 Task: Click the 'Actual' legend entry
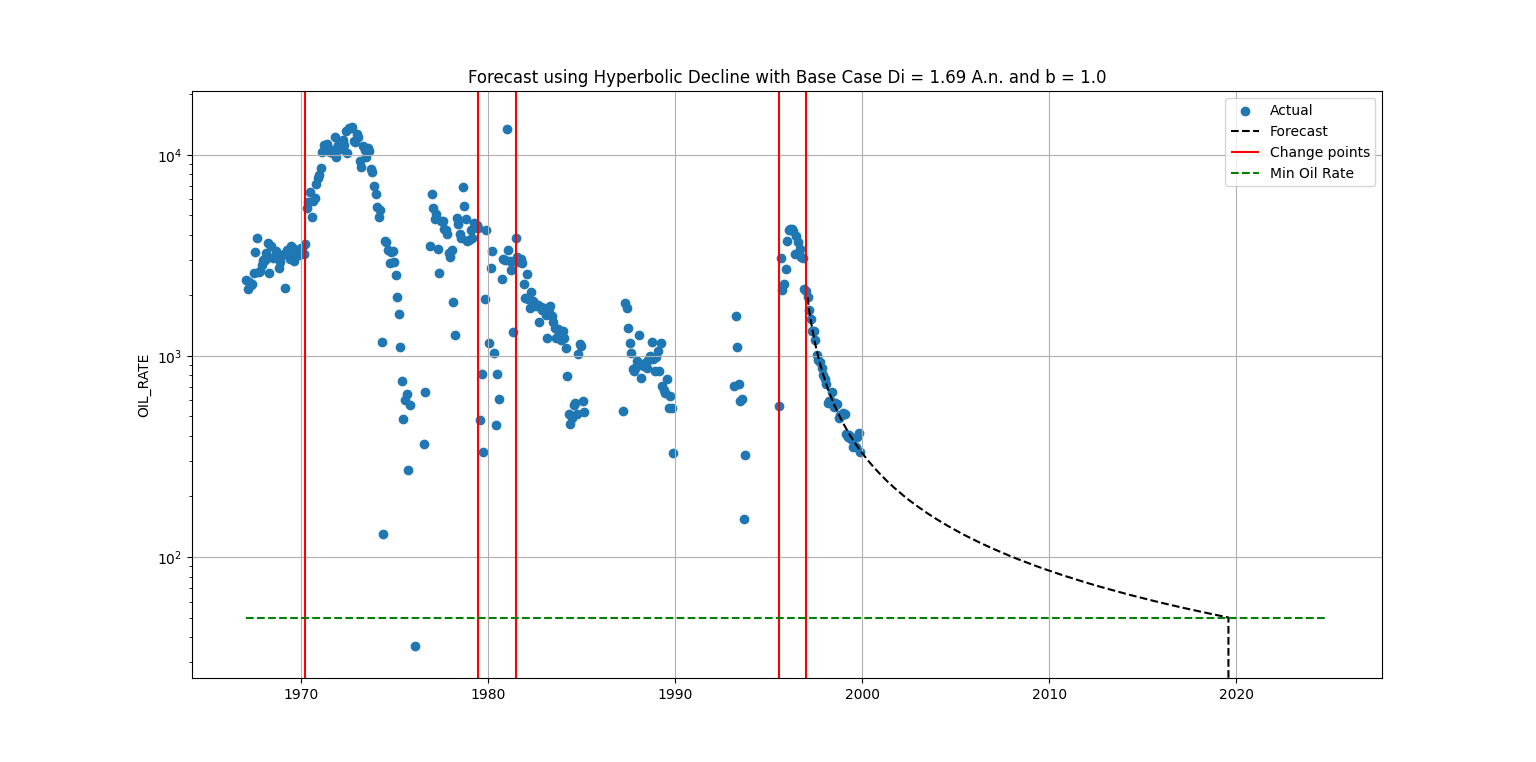tap(1291, 111)
